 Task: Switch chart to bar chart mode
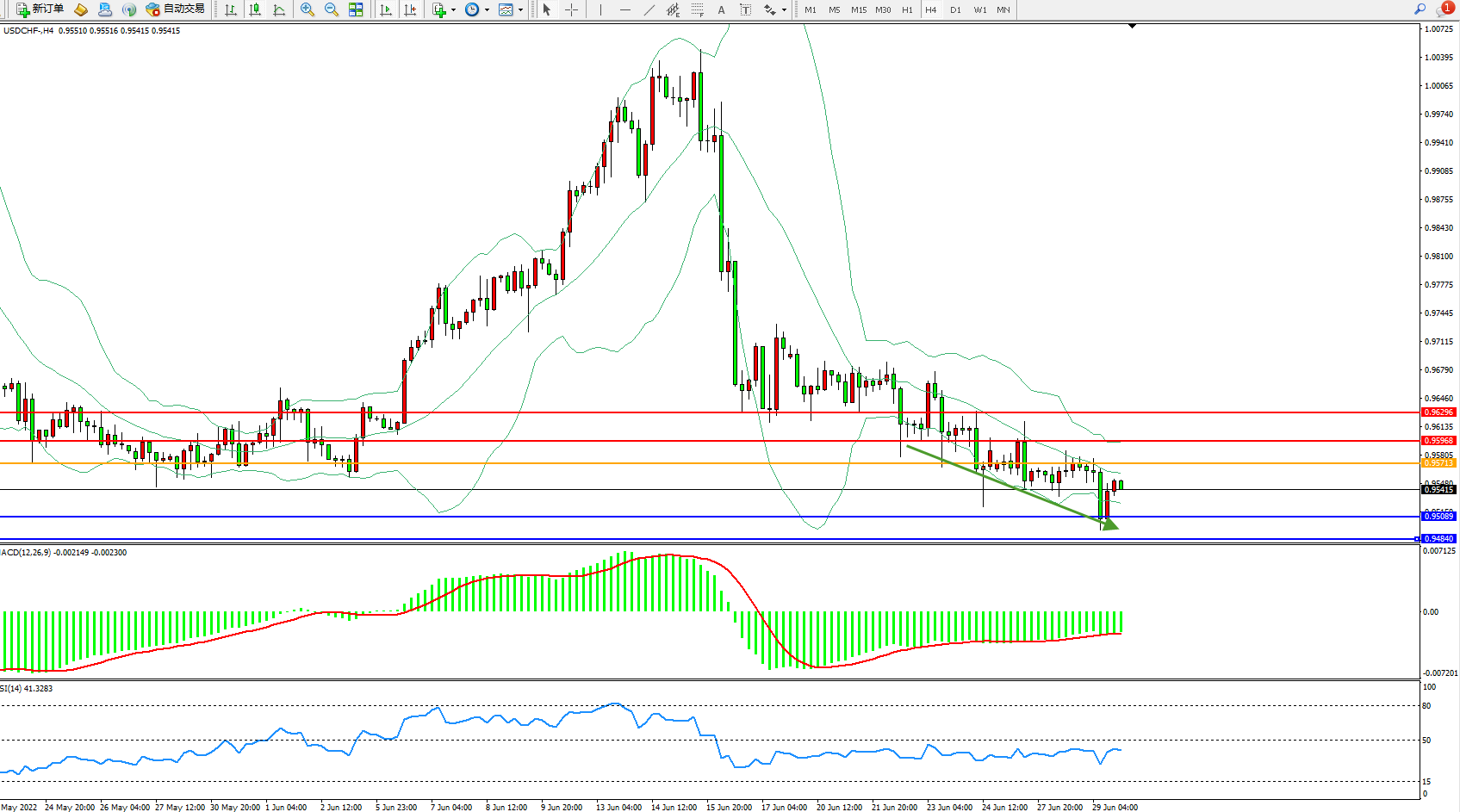point(231,9)
